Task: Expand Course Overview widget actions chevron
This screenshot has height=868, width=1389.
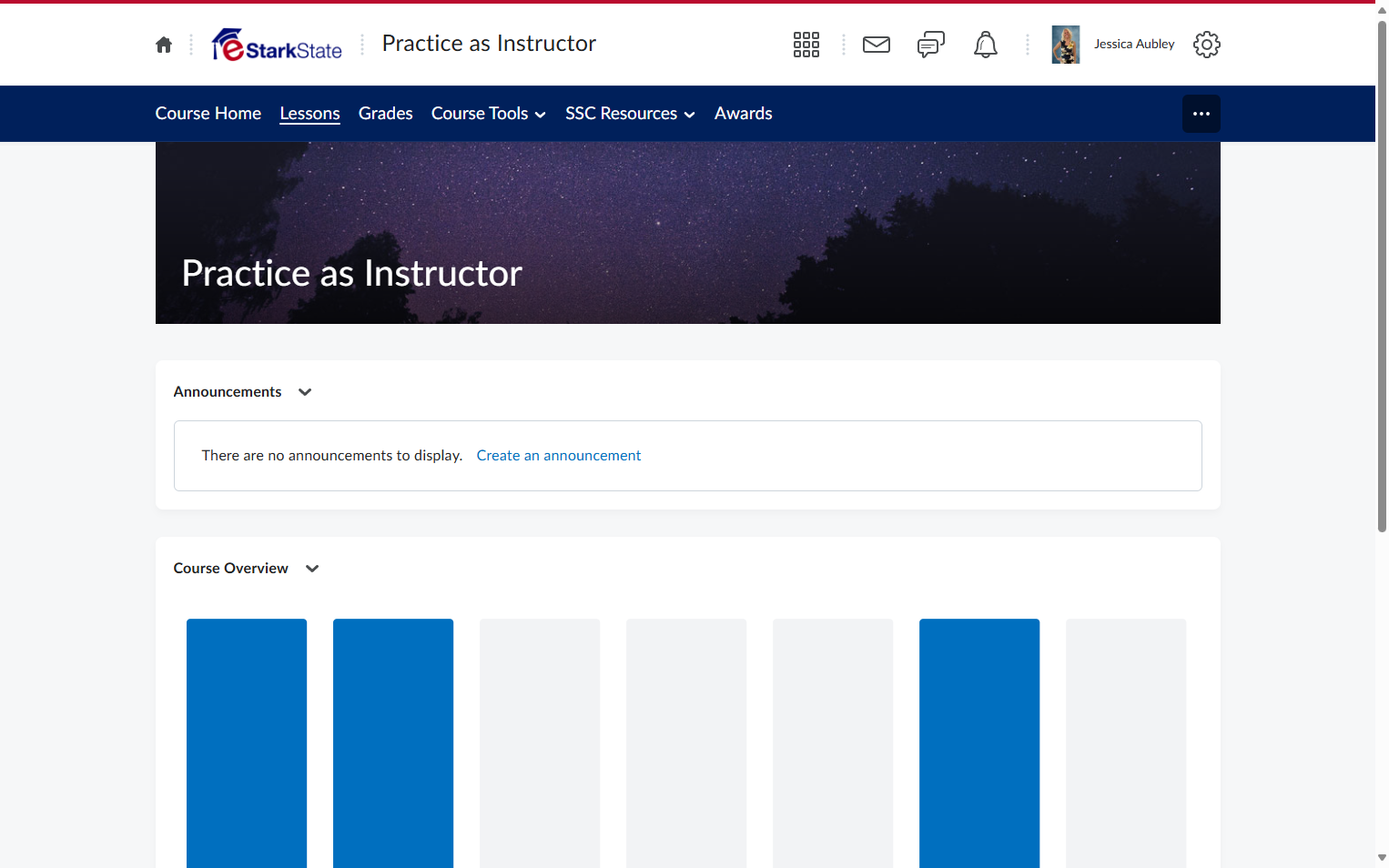Action: [x=312, y=569]
